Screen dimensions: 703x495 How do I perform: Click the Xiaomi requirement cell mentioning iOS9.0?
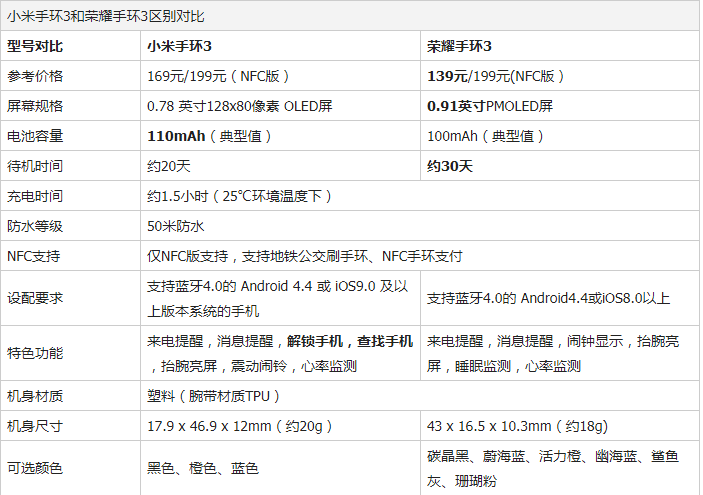coord(278,298)
